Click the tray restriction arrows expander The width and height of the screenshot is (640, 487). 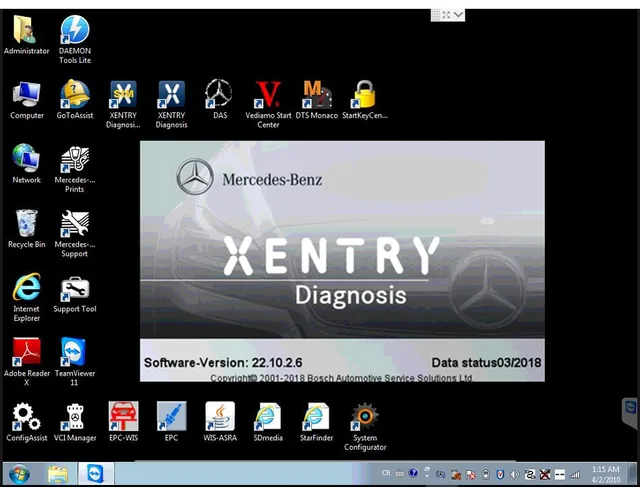(x=427, y=472)
